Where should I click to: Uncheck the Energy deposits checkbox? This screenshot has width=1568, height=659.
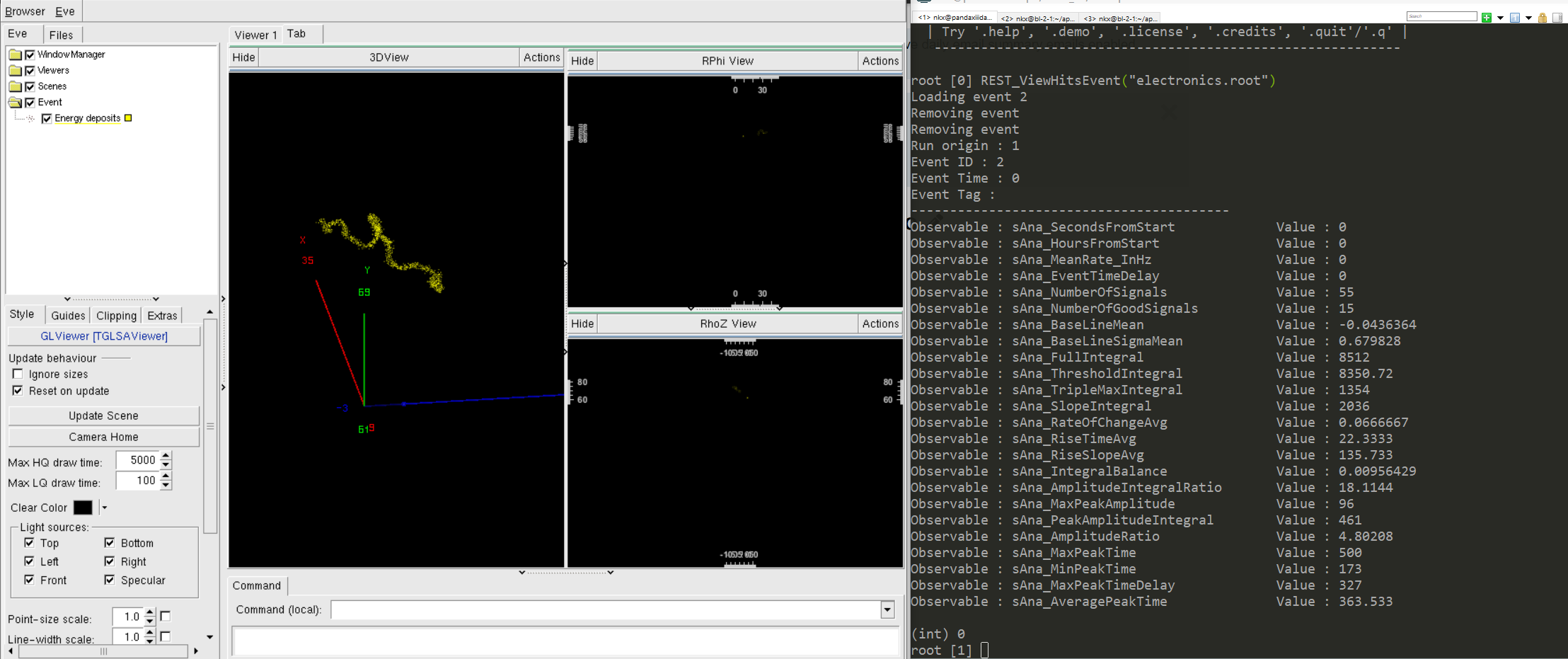pos(47,118)
